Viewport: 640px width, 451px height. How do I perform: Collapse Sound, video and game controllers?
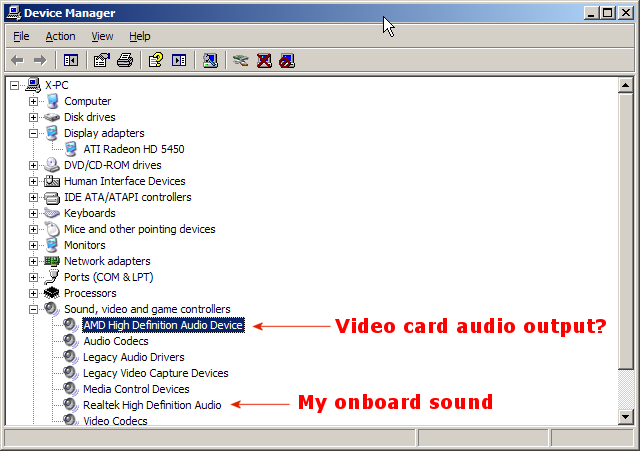pos(34,309)
